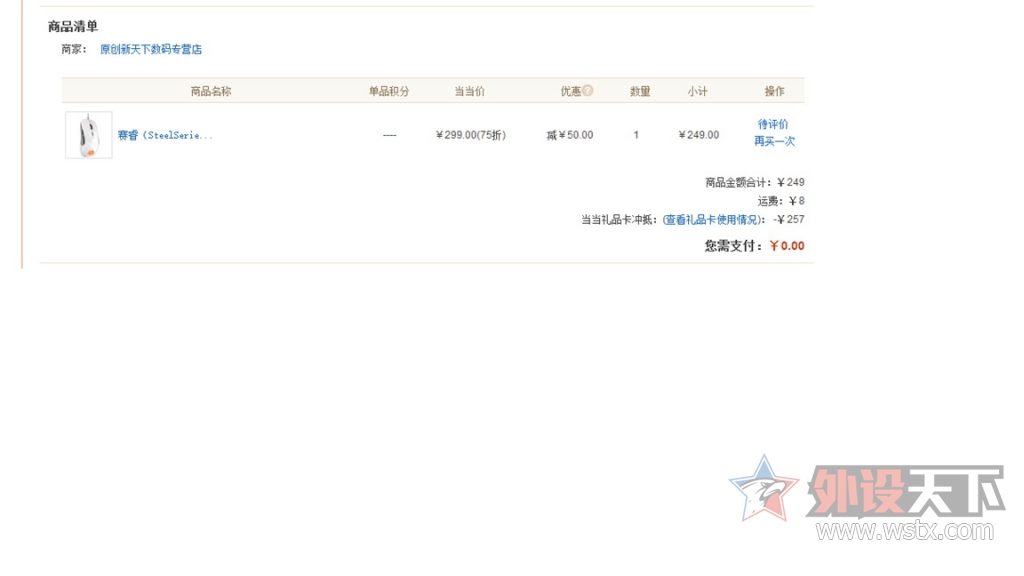Open the SteelSeries mouse product thumbnail
Screen dimensions: 1024x576
coord(89,135)
